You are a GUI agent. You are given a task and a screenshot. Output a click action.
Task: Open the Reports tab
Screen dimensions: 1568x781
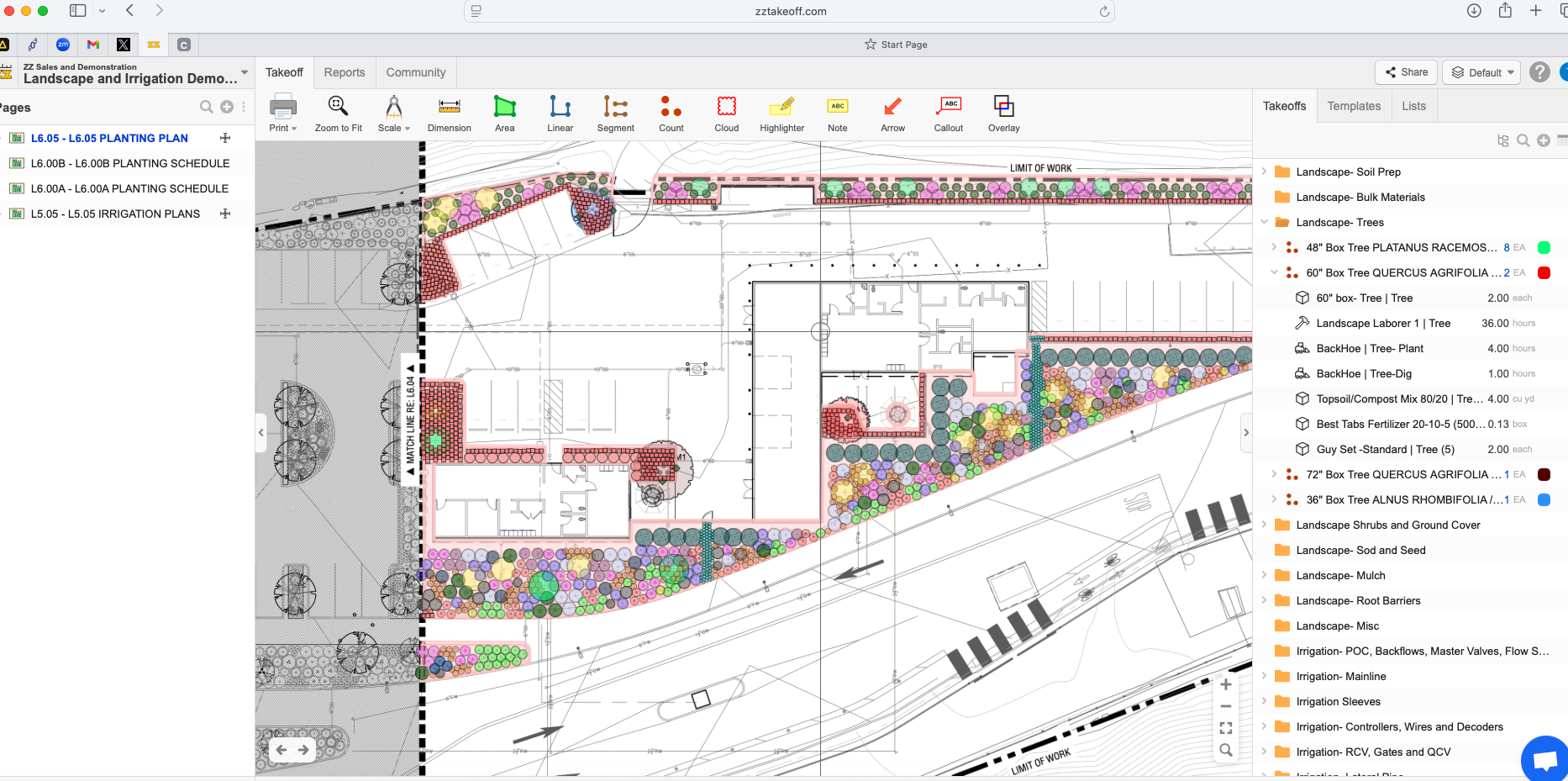click(x=345, y=72)
